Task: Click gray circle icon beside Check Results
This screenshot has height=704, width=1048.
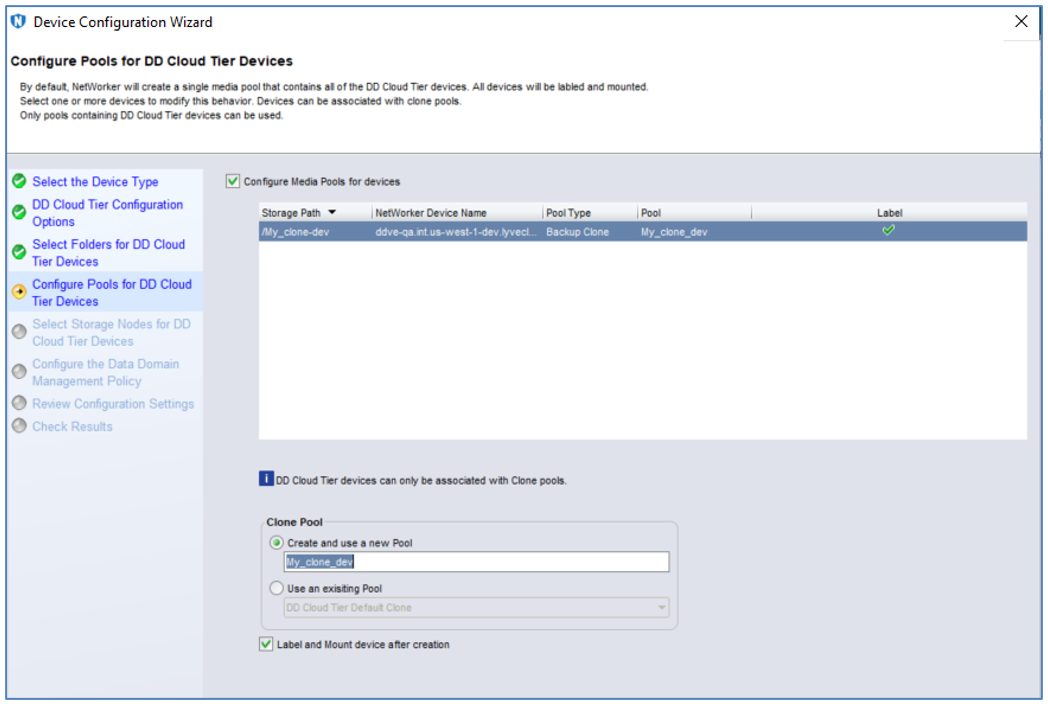Action: (x=18, y=426)
